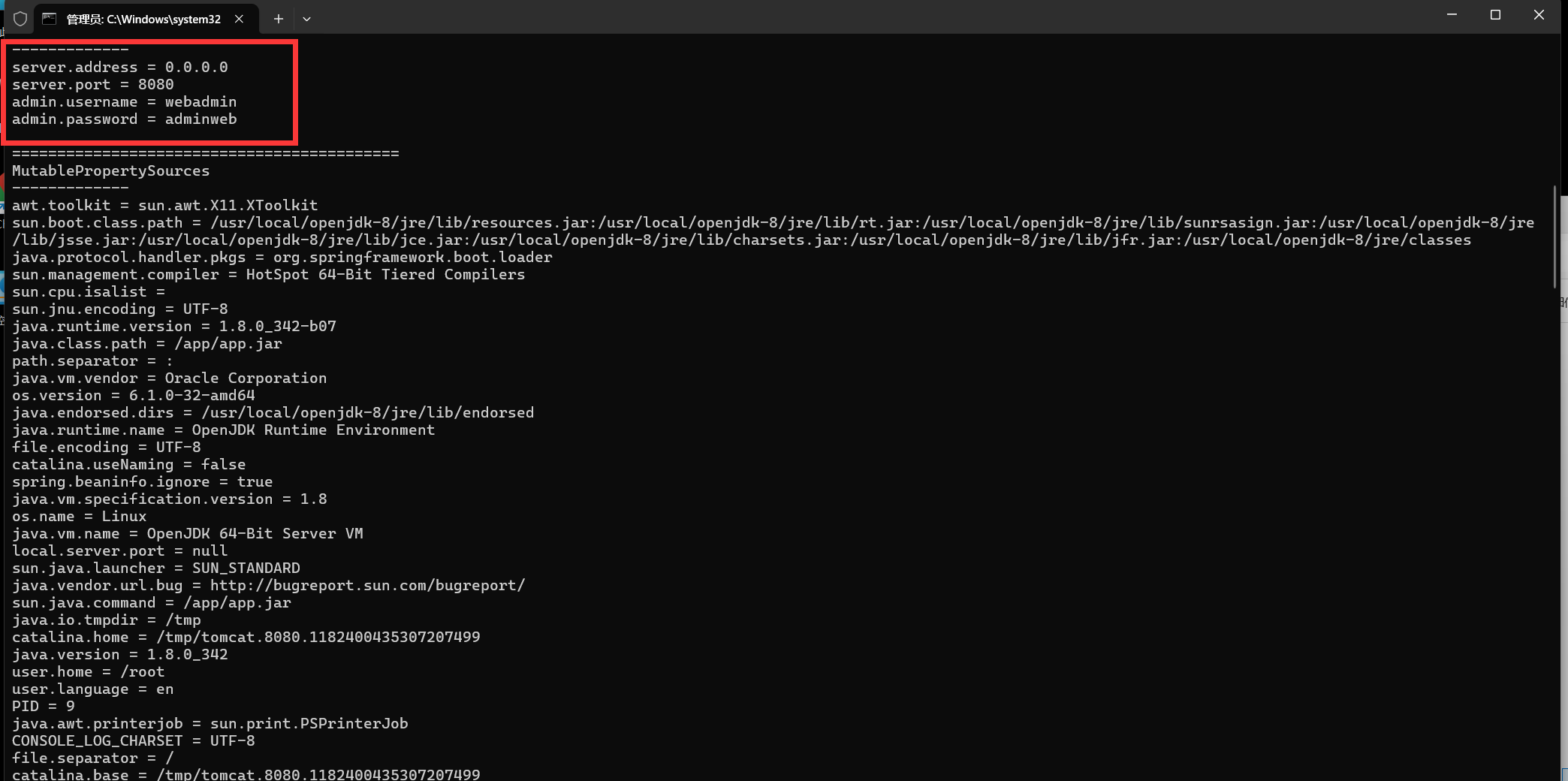
Task: Click the os.name = Linux line
Action: pyautogui.click(x=79, y=516)
